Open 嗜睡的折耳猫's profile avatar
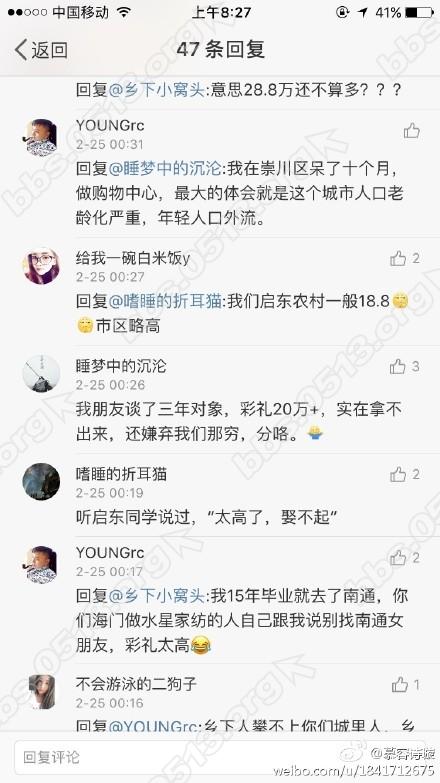 pos(41,482)
